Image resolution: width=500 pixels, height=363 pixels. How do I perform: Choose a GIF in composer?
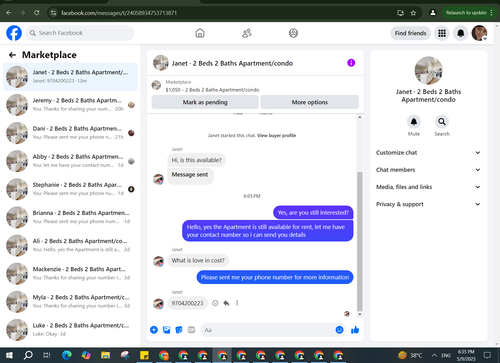pyautogui.click(x=191, y=330)
